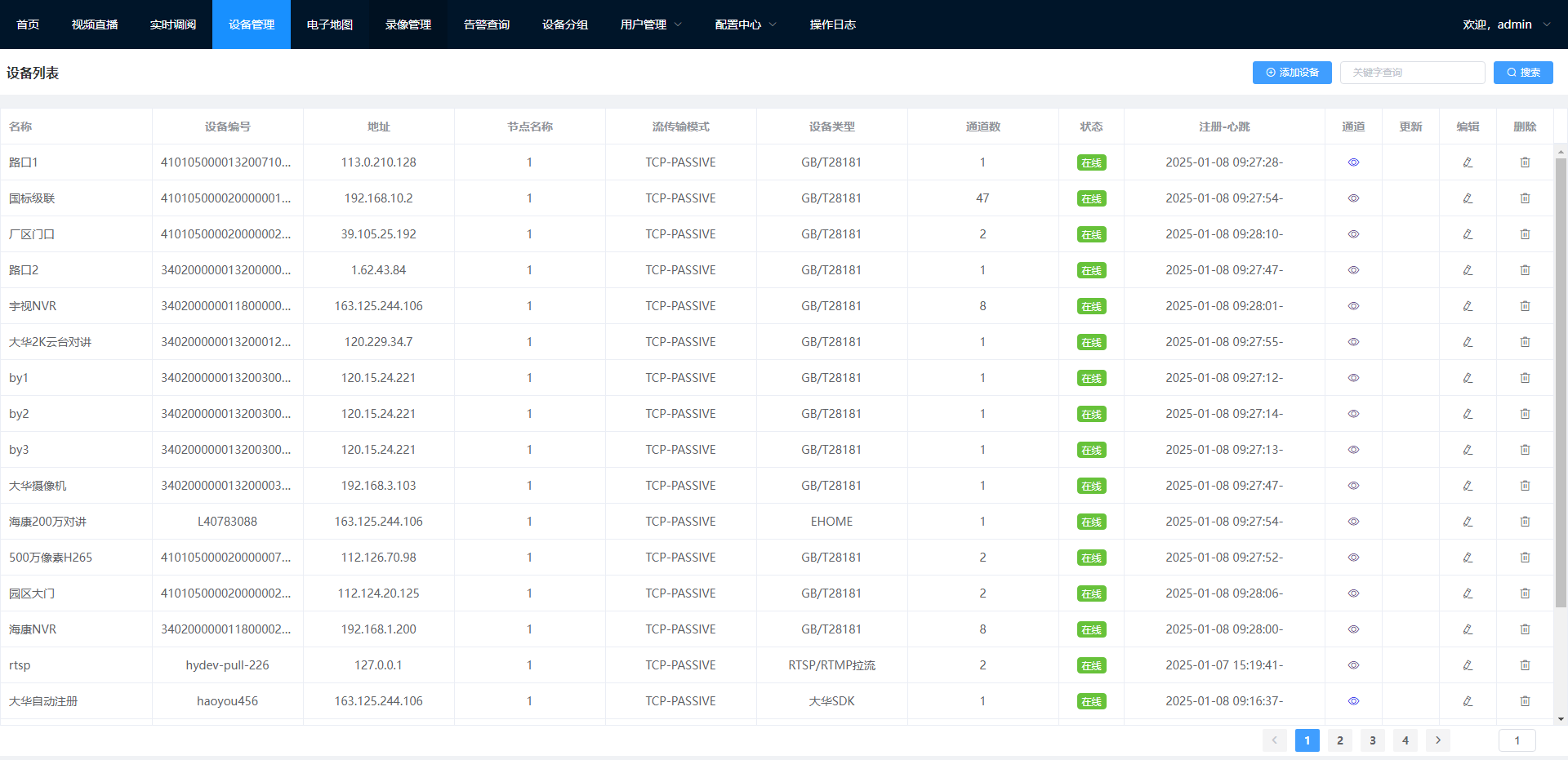Open channel list for rtsp device
This screenshot has width=1568, height=760.
pos(1353,665)
